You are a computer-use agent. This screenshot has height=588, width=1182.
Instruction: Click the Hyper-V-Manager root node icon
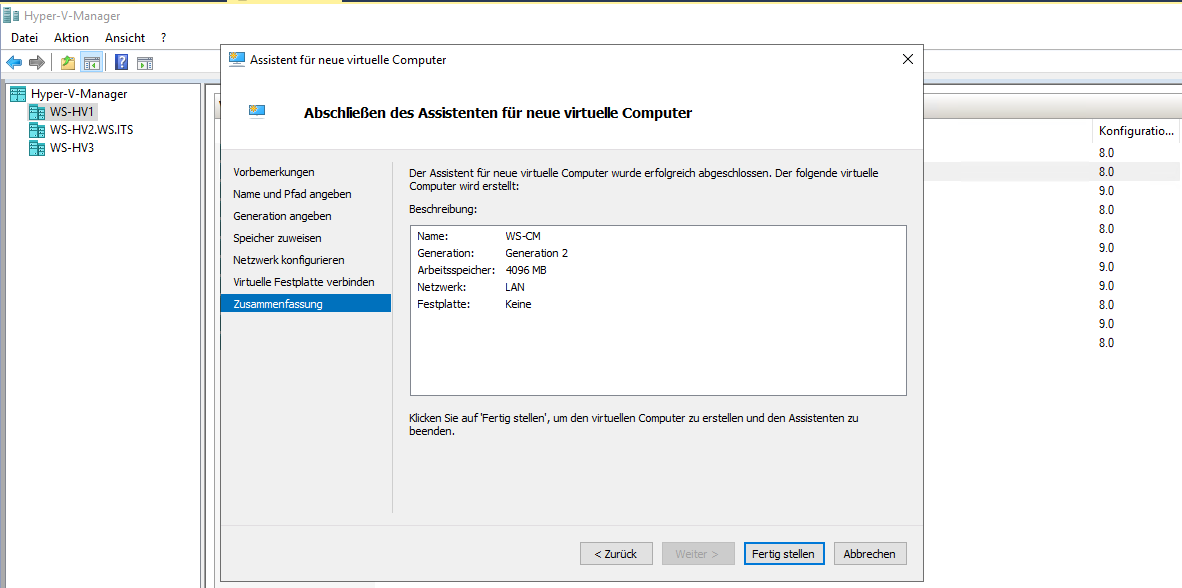(x=18, y=94)
